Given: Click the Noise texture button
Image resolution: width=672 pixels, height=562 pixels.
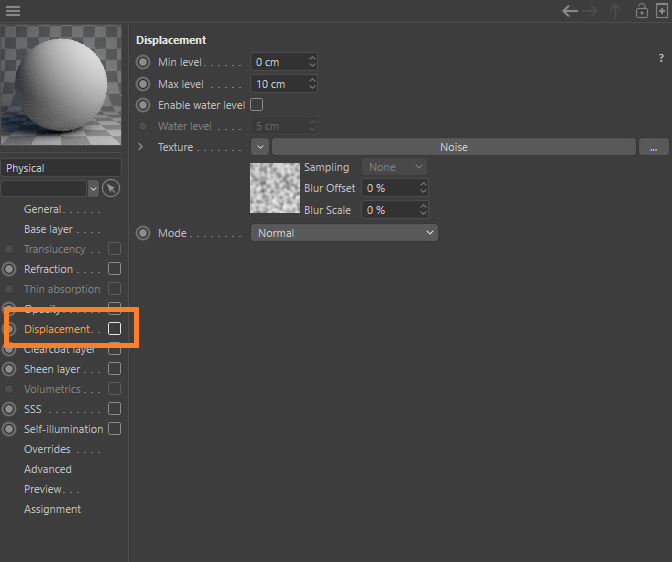Looking at the screenshot, I should click(x=453, y=147).
